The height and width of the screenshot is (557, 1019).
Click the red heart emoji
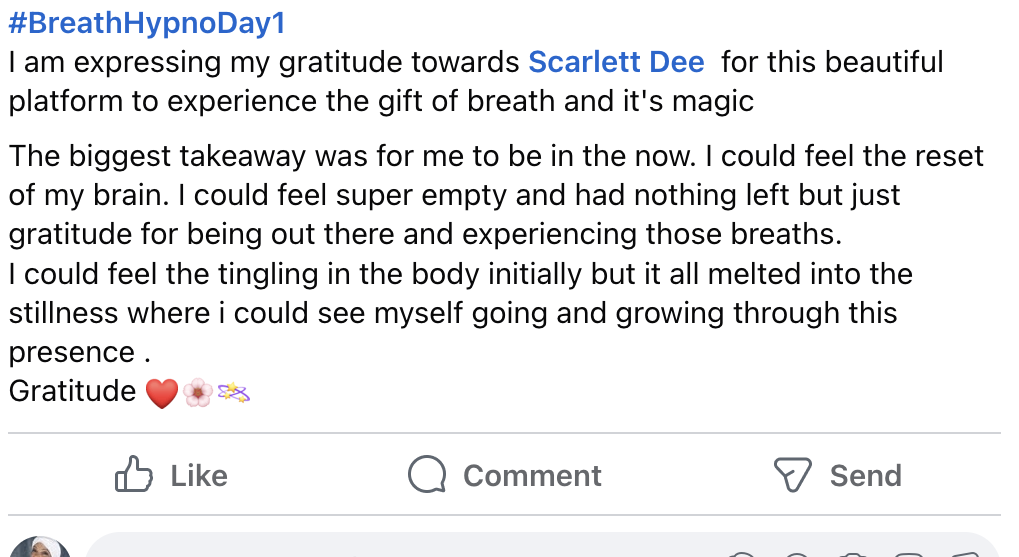tap(162, 393)
